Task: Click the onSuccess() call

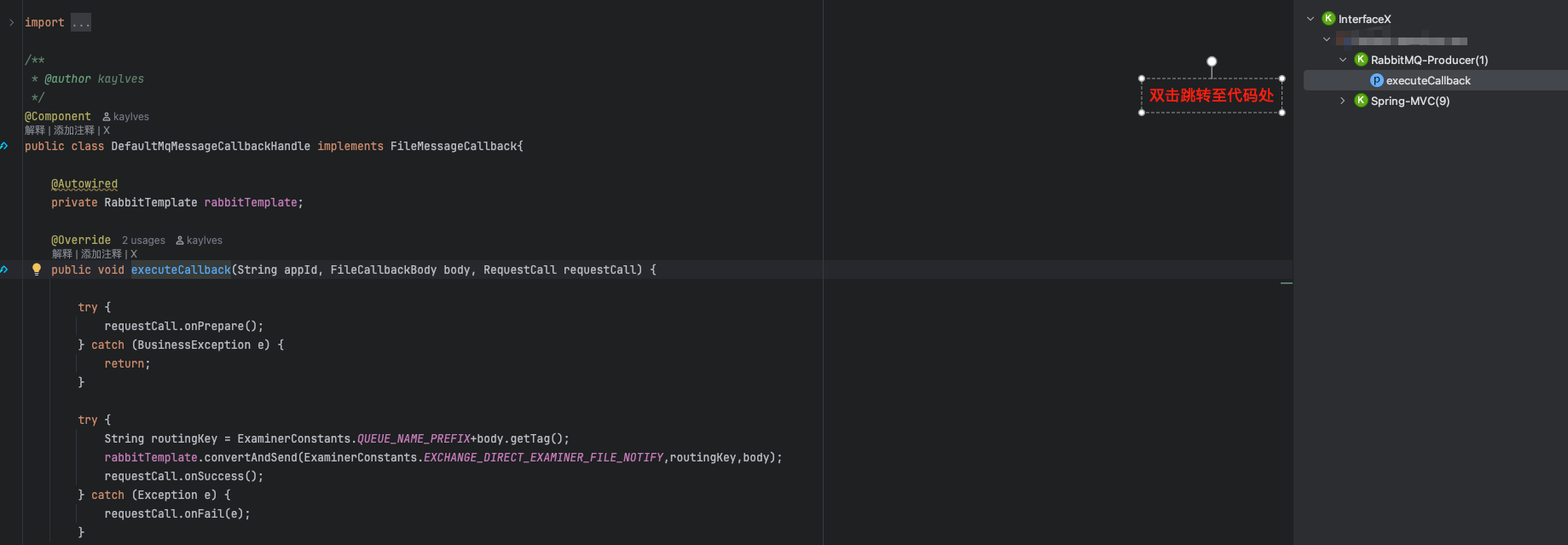Action: coord(221,477)
